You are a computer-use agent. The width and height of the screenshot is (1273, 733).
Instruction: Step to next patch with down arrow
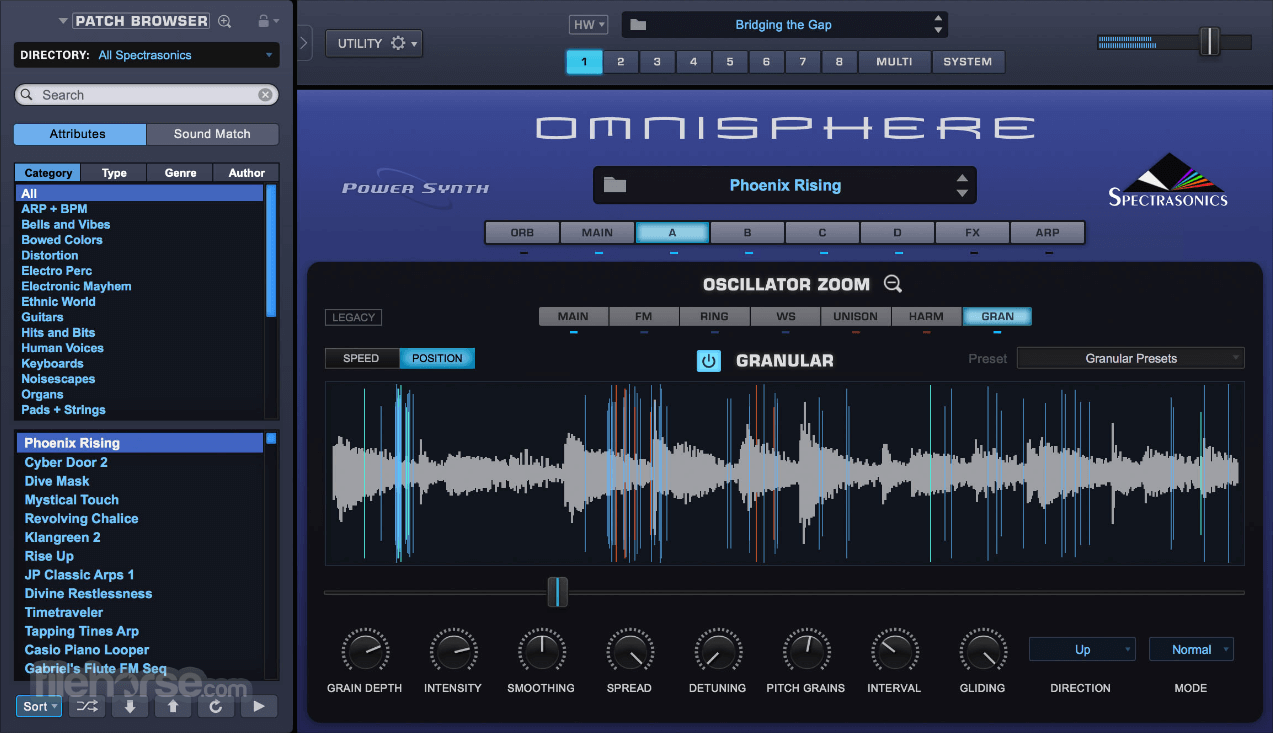pyautogui.click(x=130, y=706)
